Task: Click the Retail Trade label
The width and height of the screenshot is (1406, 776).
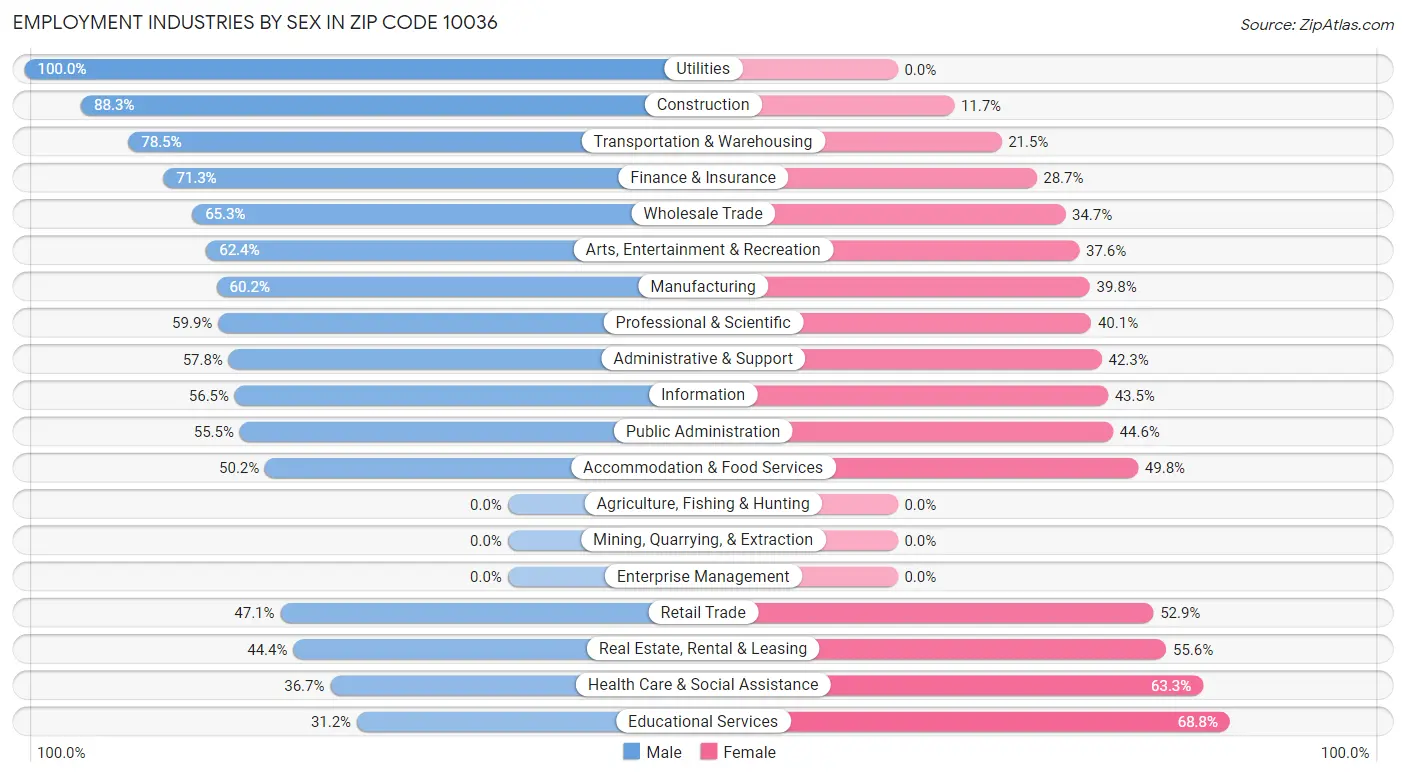Action: click(x=703, y=613)
